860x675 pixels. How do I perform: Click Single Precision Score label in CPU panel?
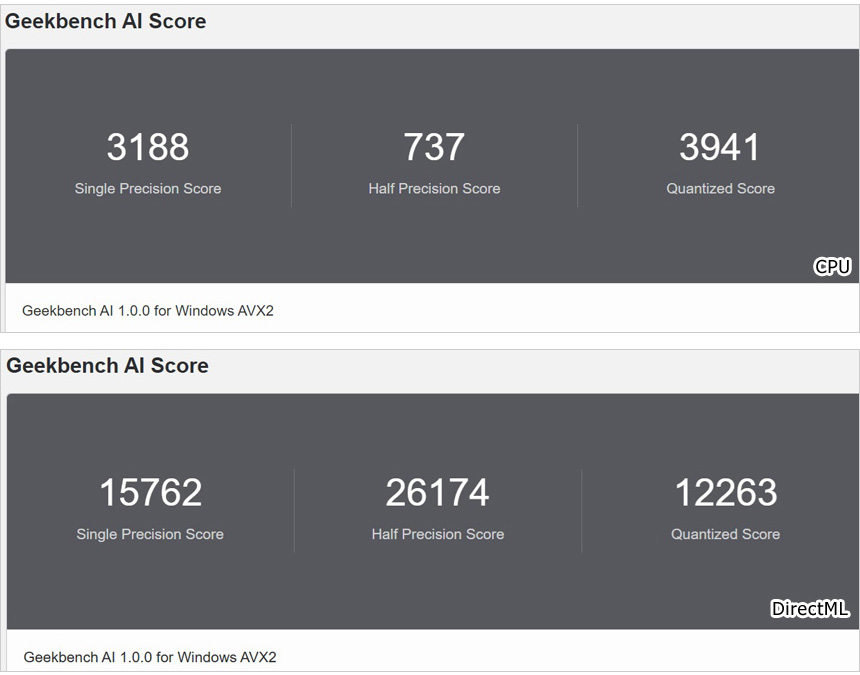click(x=148, y=189)
